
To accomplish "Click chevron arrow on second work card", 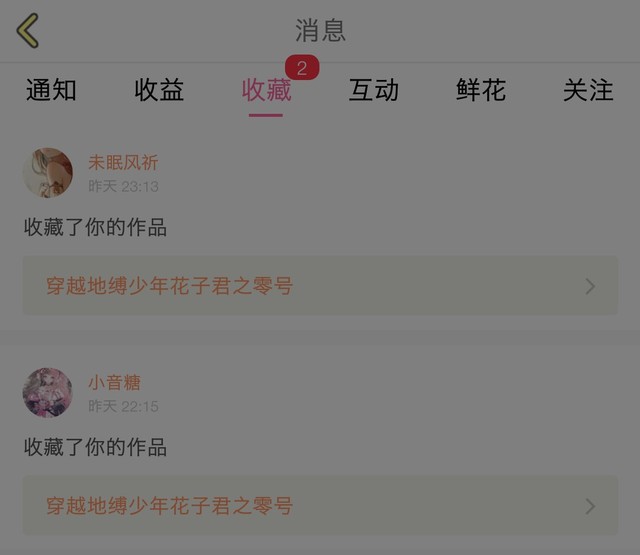I will pyautogui.click(x=590, y=506).
